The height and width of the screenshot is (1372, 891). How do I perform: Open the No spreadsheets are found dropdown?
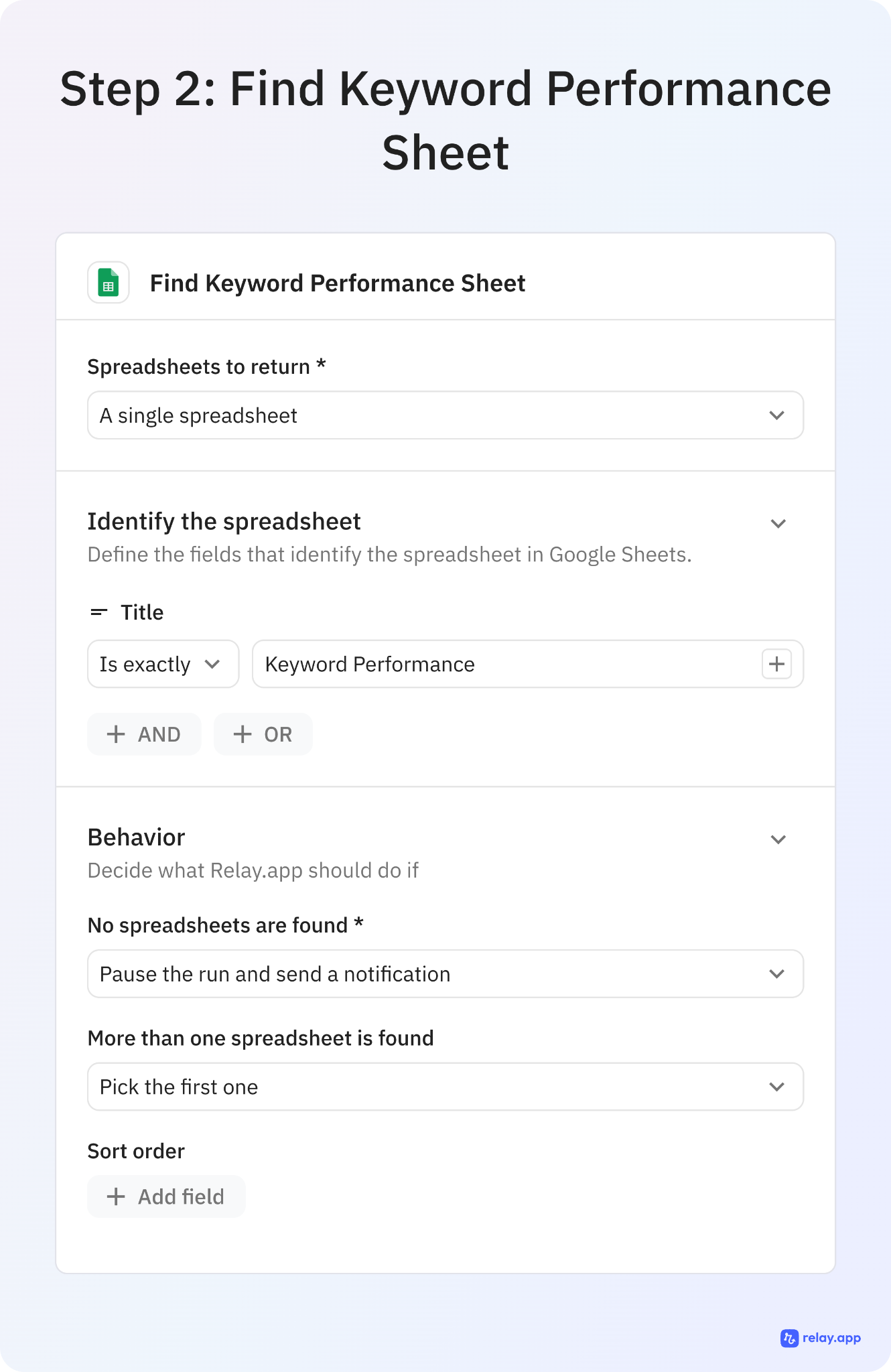[445, 974]
